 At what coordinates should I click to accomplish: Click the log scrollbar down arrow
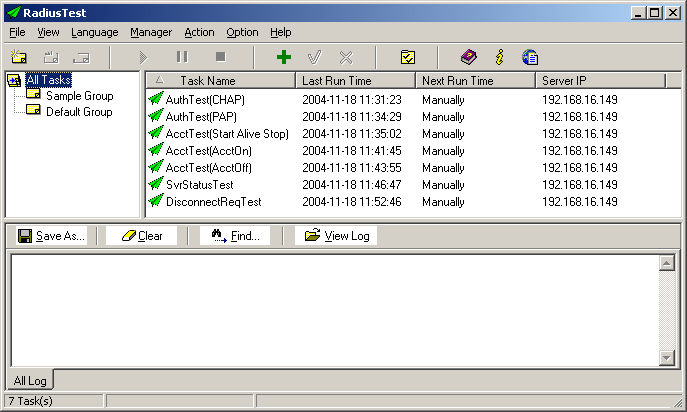666,358
